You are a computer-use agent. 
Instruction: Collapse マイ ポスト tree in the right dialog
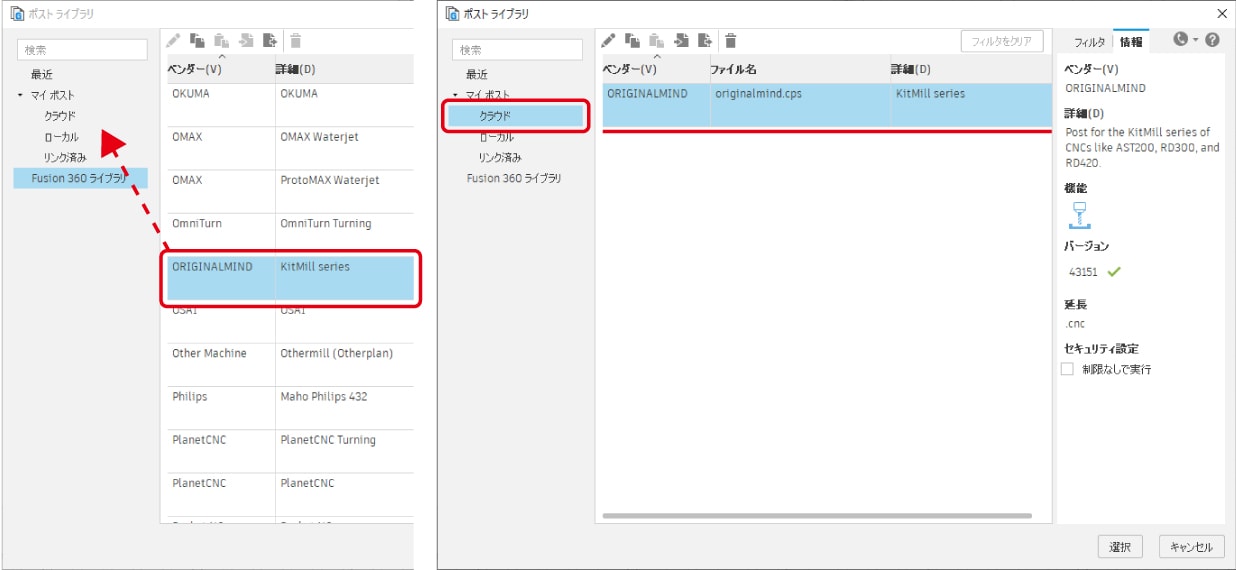(x=455, y=95)
